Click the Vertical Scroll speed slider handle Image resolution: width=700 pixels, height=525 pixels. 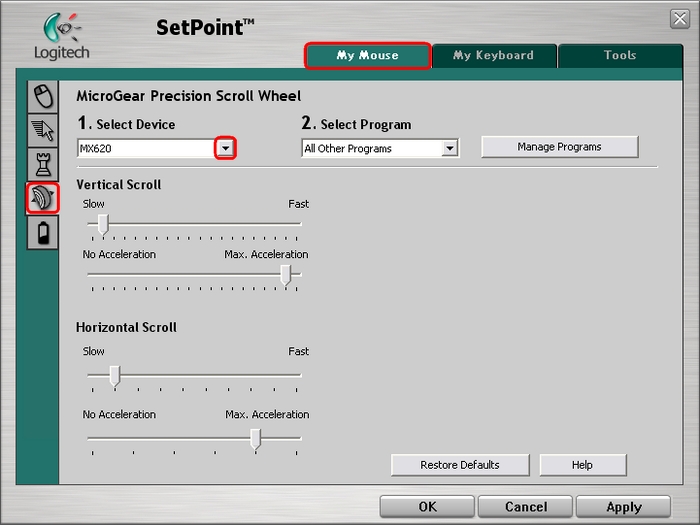(102, 224)
